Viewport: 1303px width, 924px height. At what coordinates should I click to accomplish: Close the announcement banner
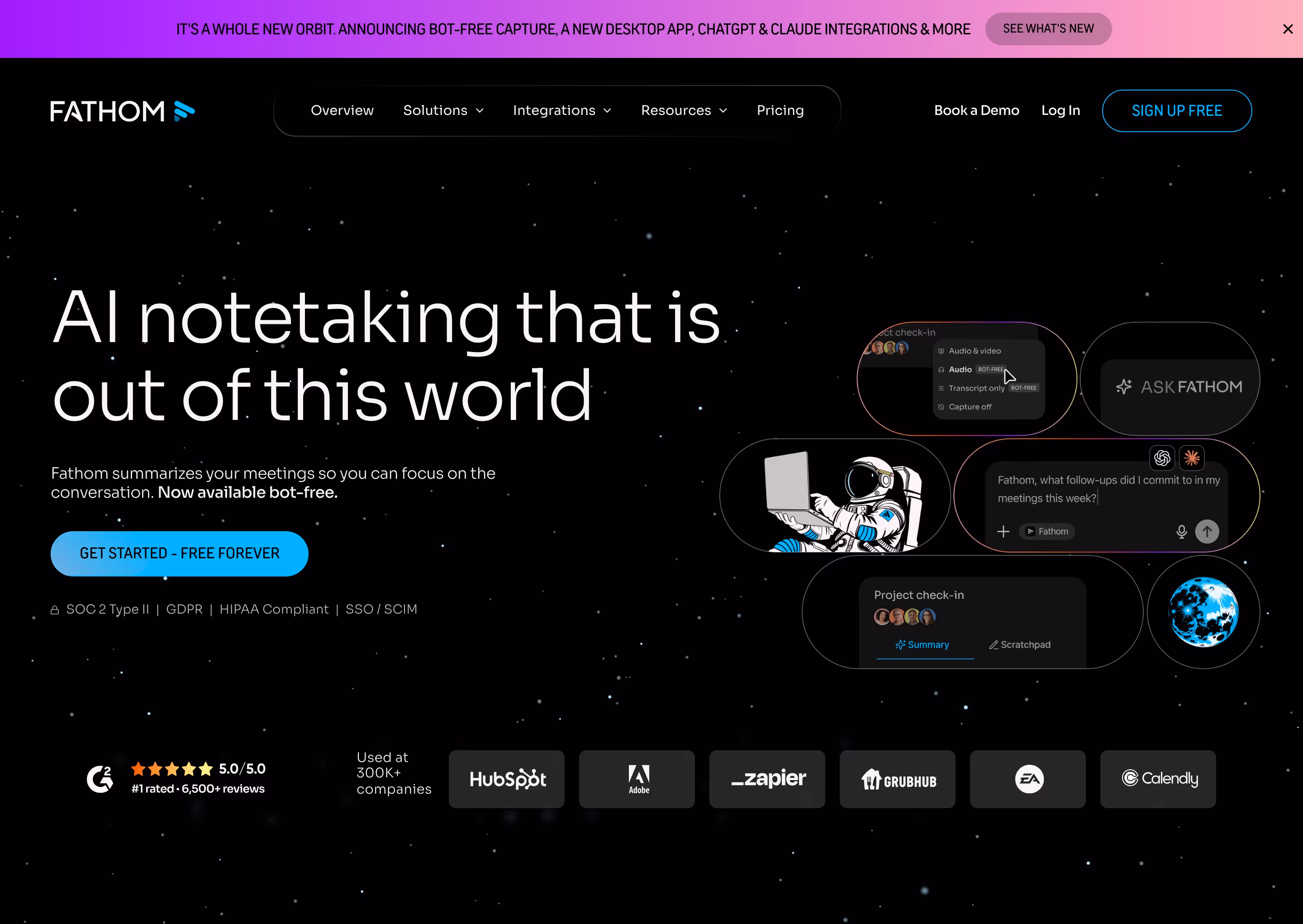coord(1288,29)
